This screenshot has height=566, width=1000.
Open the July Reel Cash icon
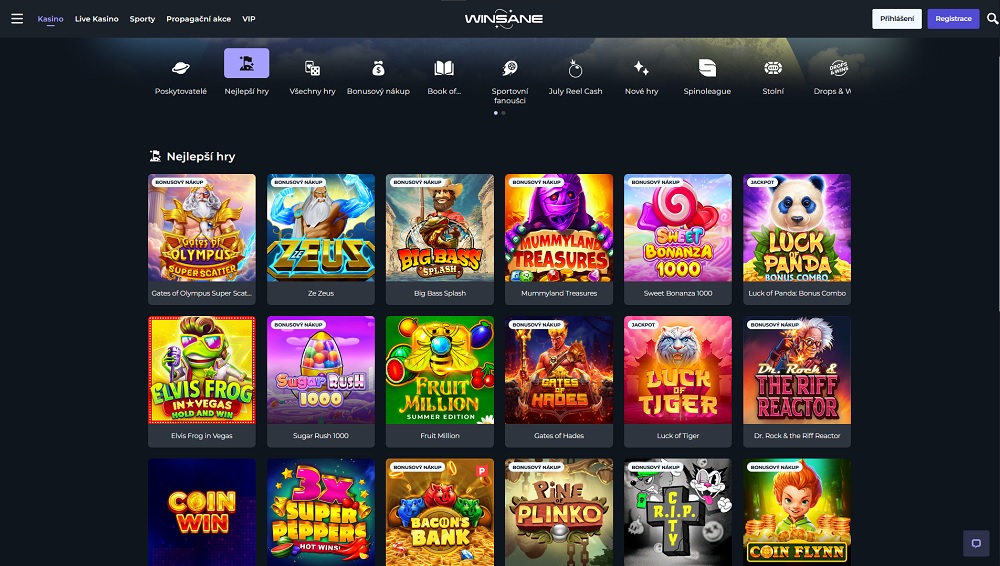point(575,68)
